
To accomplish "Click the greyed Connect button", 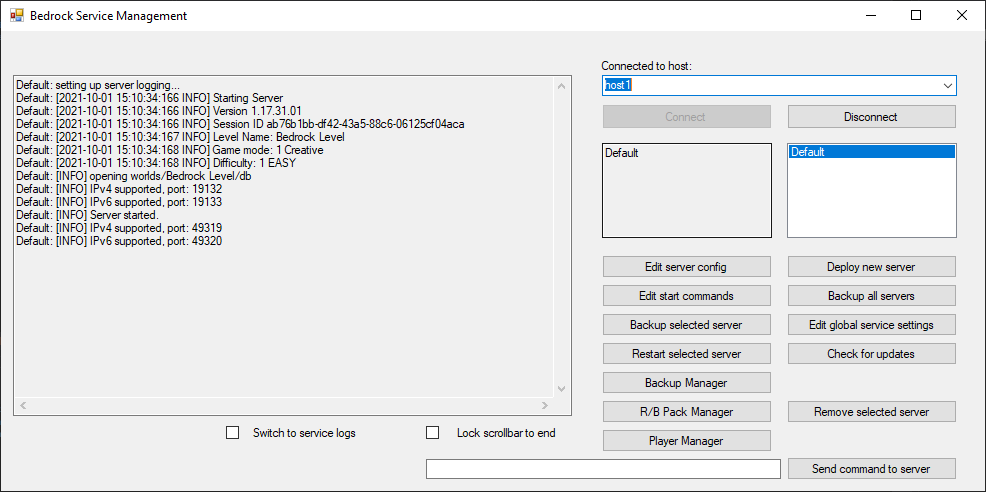I will point(686,116).
